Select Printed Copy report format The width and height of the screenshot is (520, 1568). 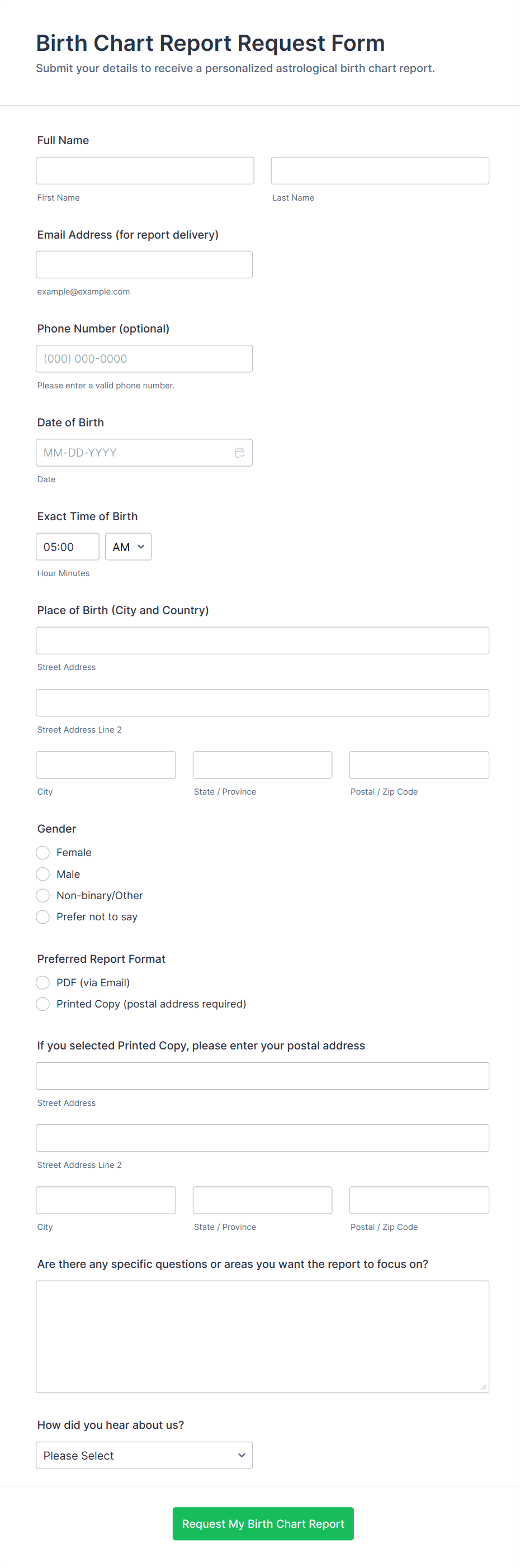[42, 1004]
